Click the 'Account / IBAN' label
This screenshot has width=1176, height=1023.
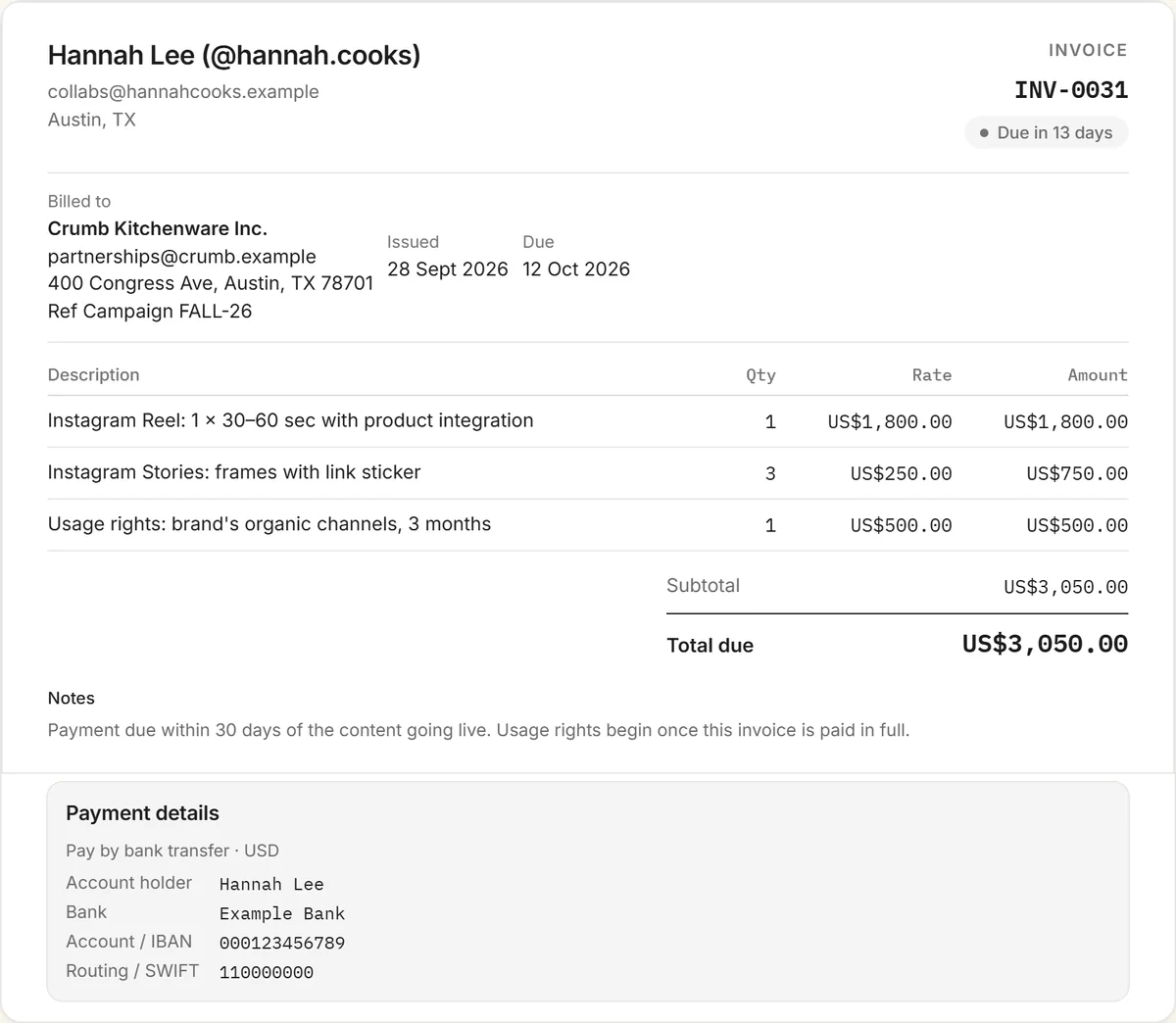129,942
